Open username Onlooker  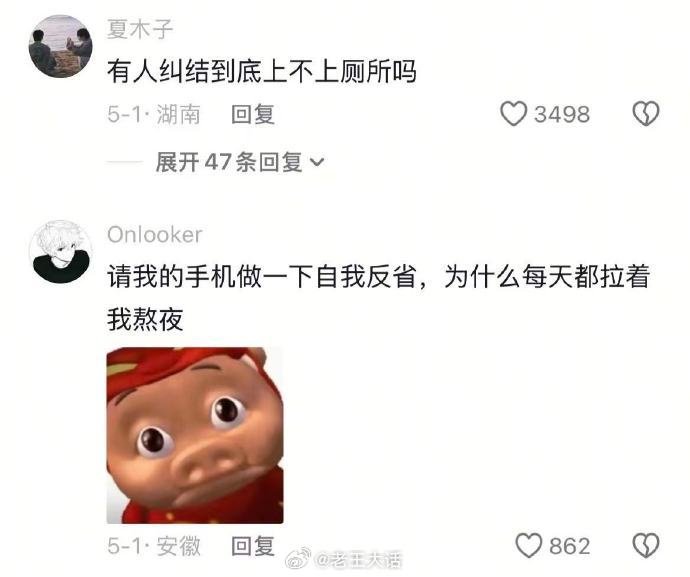point(155,235)
